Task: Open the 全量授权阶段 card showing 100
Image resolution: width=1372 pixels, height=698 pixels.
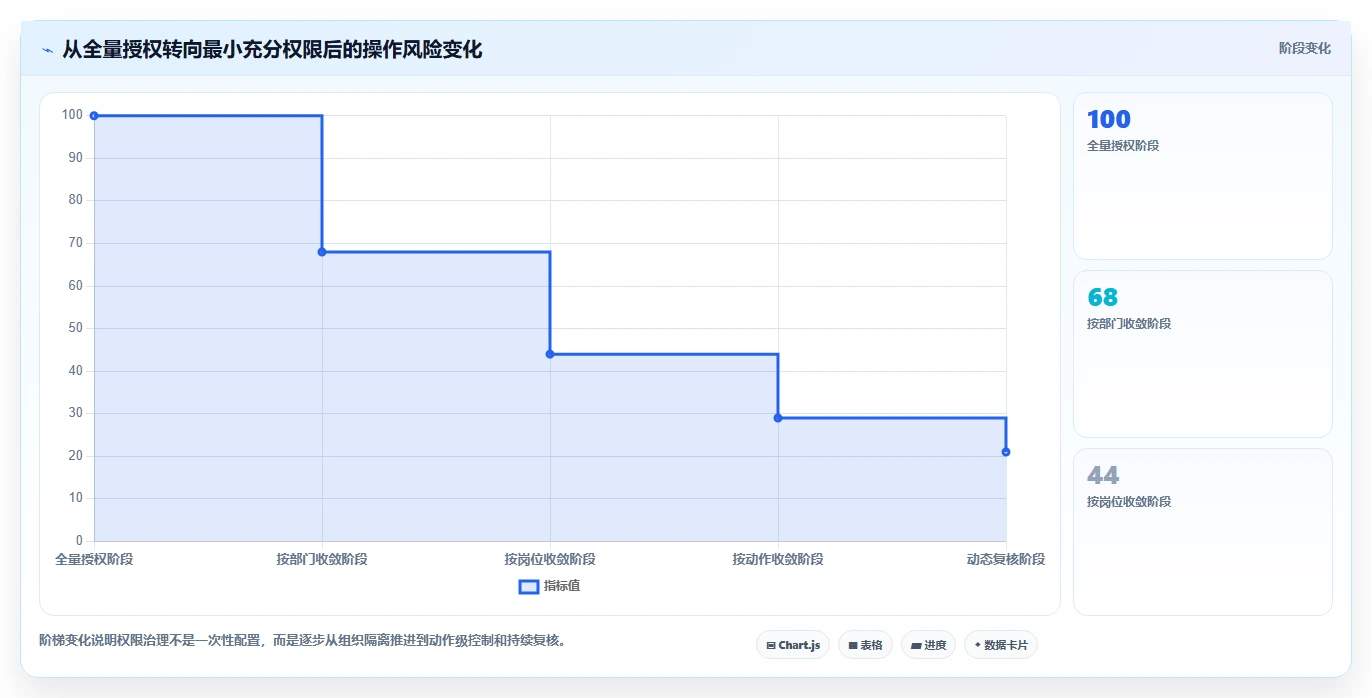Action: pyautogui.click(x=1203, y=176)
